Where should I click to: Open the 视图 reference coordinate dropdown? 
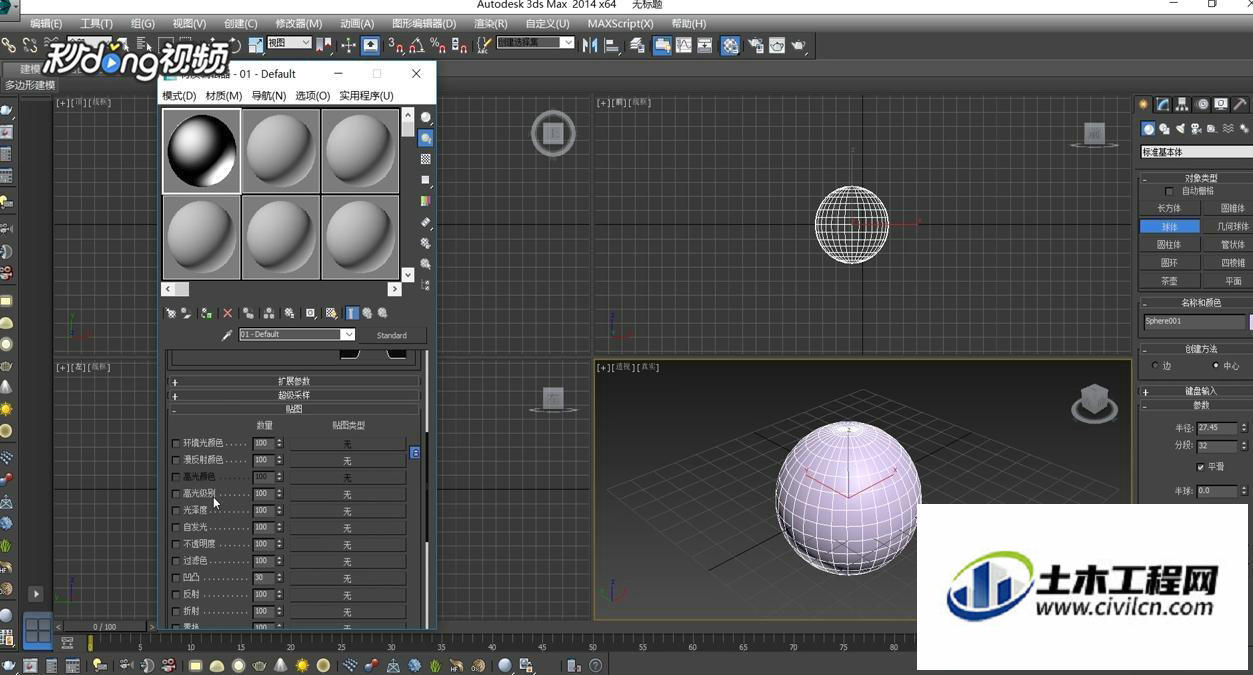[289, 43]
